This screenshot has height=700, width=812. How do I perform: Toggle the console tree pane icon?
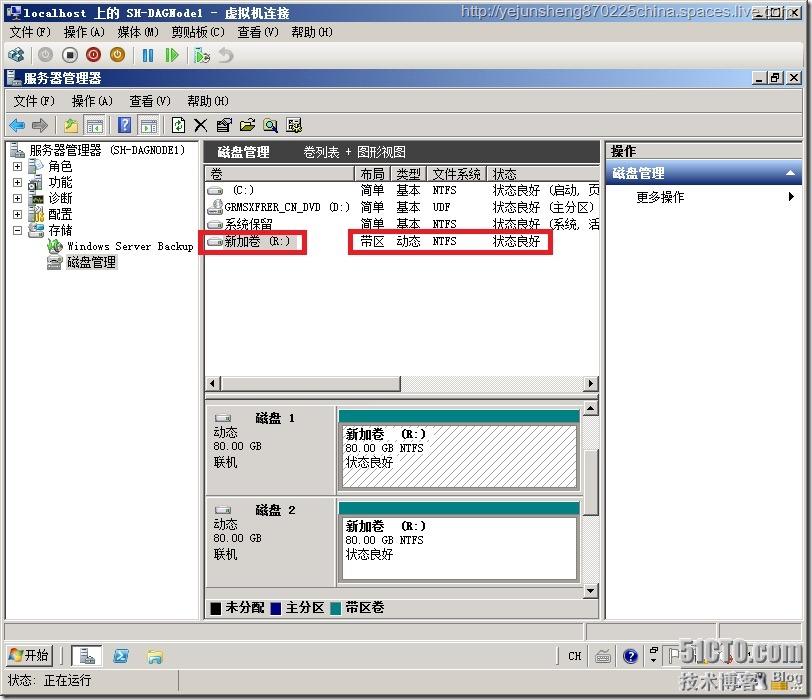pyautogui.click(x=95, y=125)
